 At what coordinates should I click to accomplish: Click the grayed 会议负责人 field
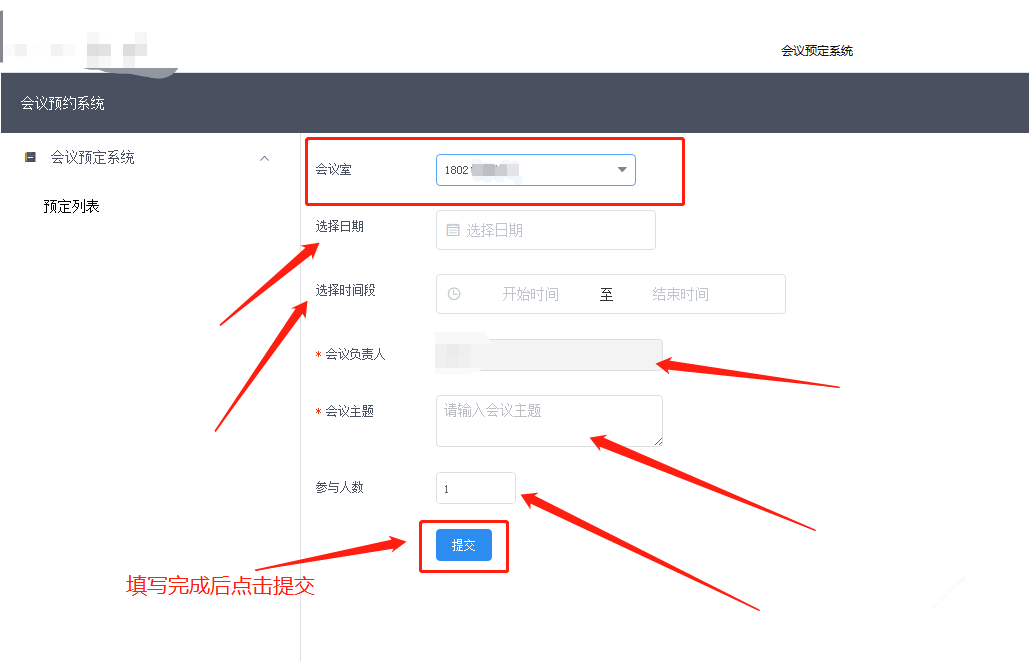[x=548, y=356]
